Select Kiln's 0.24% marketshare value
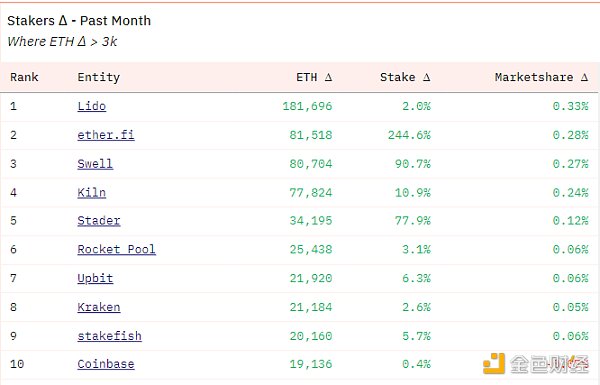Image resolution: width=600 pixels, height=385 pixels. point(571,192)
